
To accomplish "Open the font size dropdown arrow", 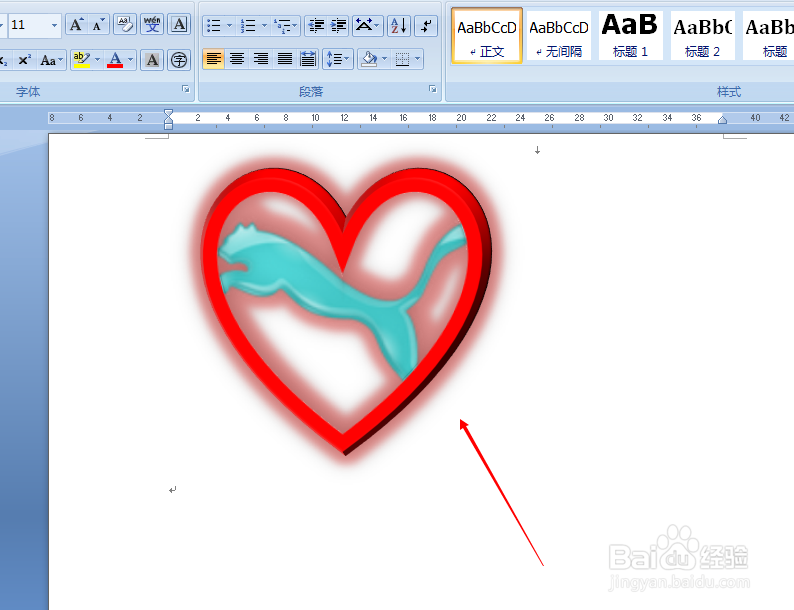I will tap(54, 25).
